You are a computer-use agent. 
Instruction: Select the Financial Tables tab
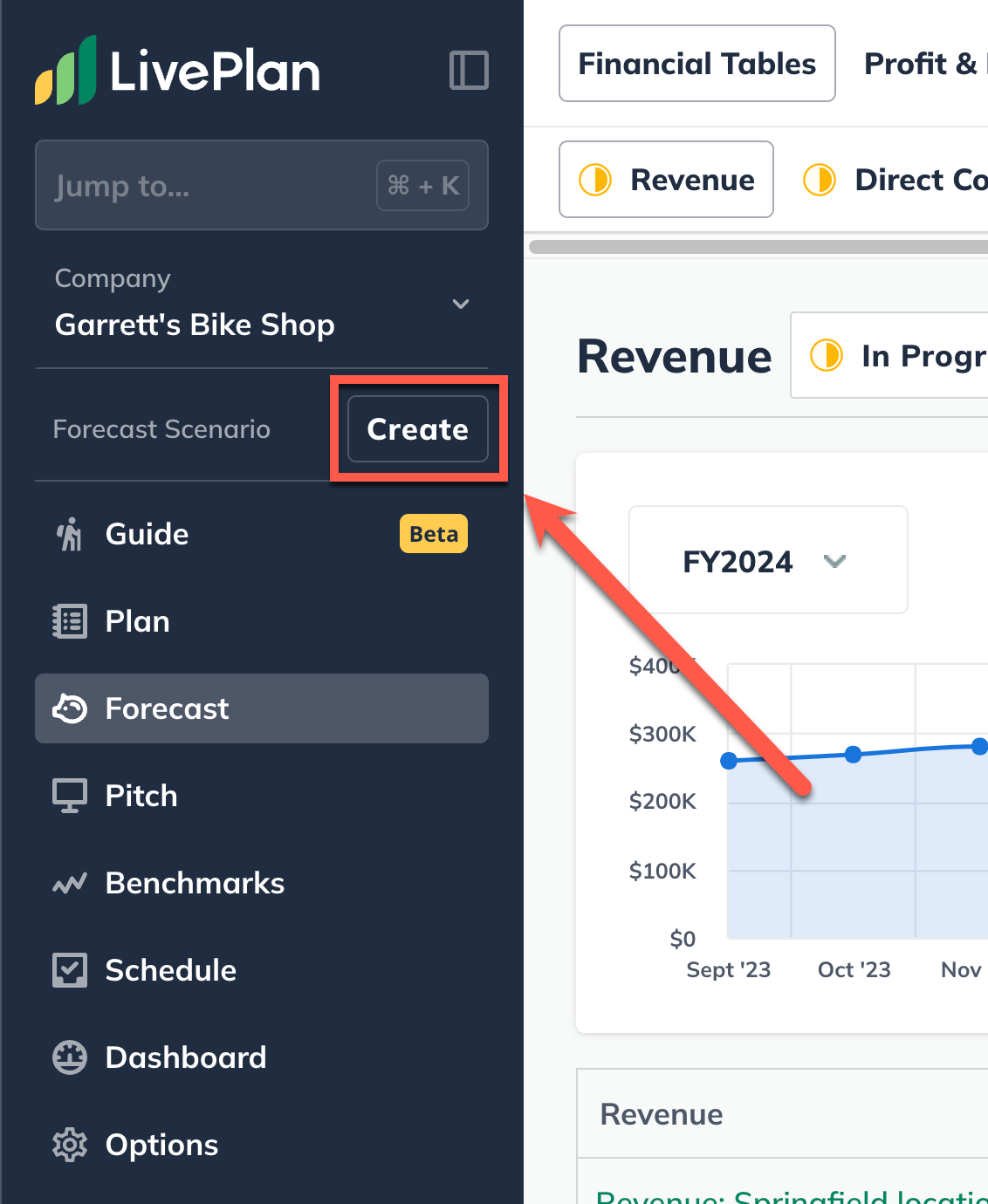tap(697, 64)
